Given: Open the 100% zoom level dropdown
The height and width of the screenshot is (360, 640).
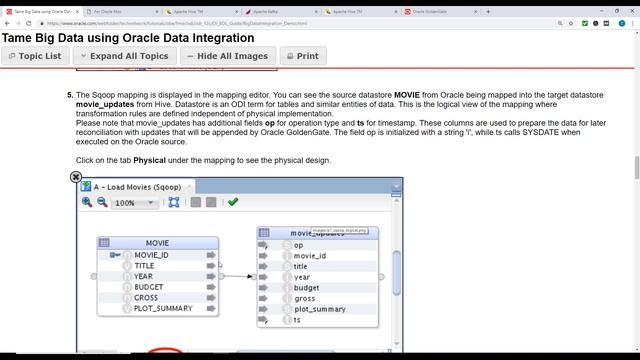Looking at the screenshot, I should (134, 203).
